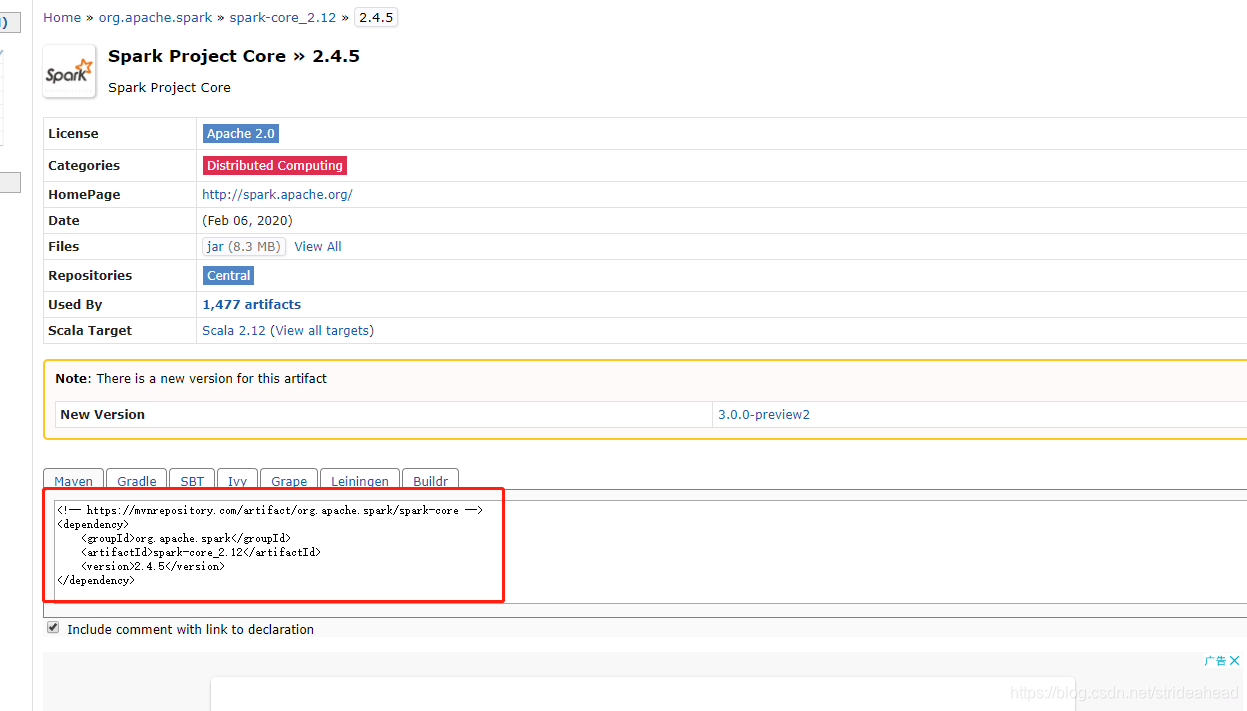
Task: Switch to the Ivy tab
Action: click(237, 480)
